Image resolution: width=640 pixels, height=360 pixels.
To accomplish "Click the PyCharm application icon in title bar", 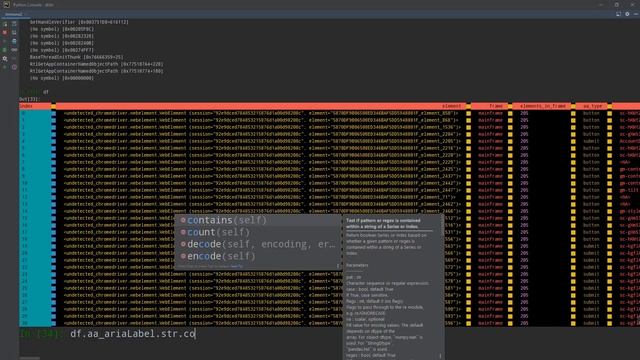I will click(6, 4).
